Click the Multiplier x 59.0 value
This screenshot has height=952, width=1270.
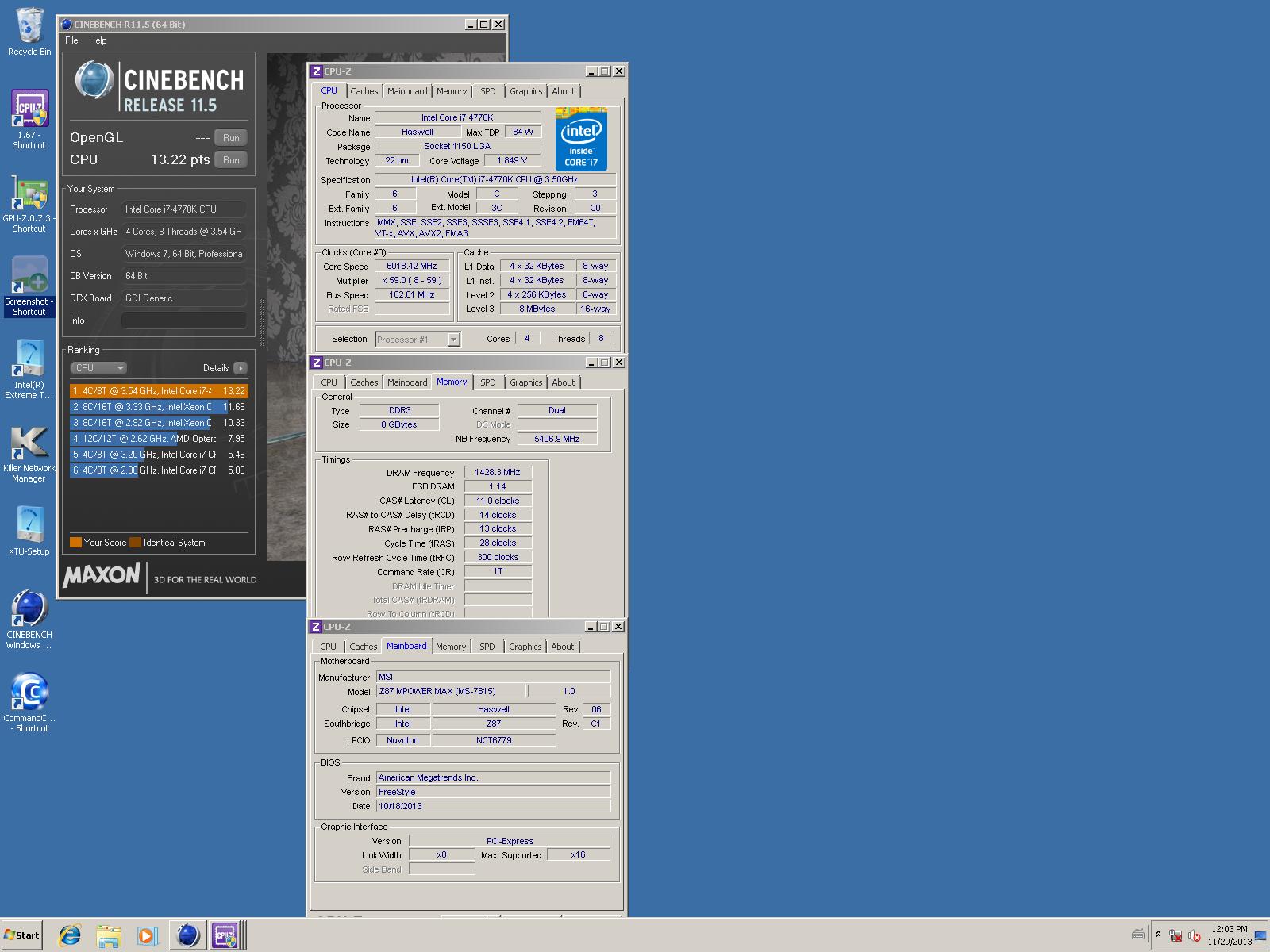pos(412,281)
